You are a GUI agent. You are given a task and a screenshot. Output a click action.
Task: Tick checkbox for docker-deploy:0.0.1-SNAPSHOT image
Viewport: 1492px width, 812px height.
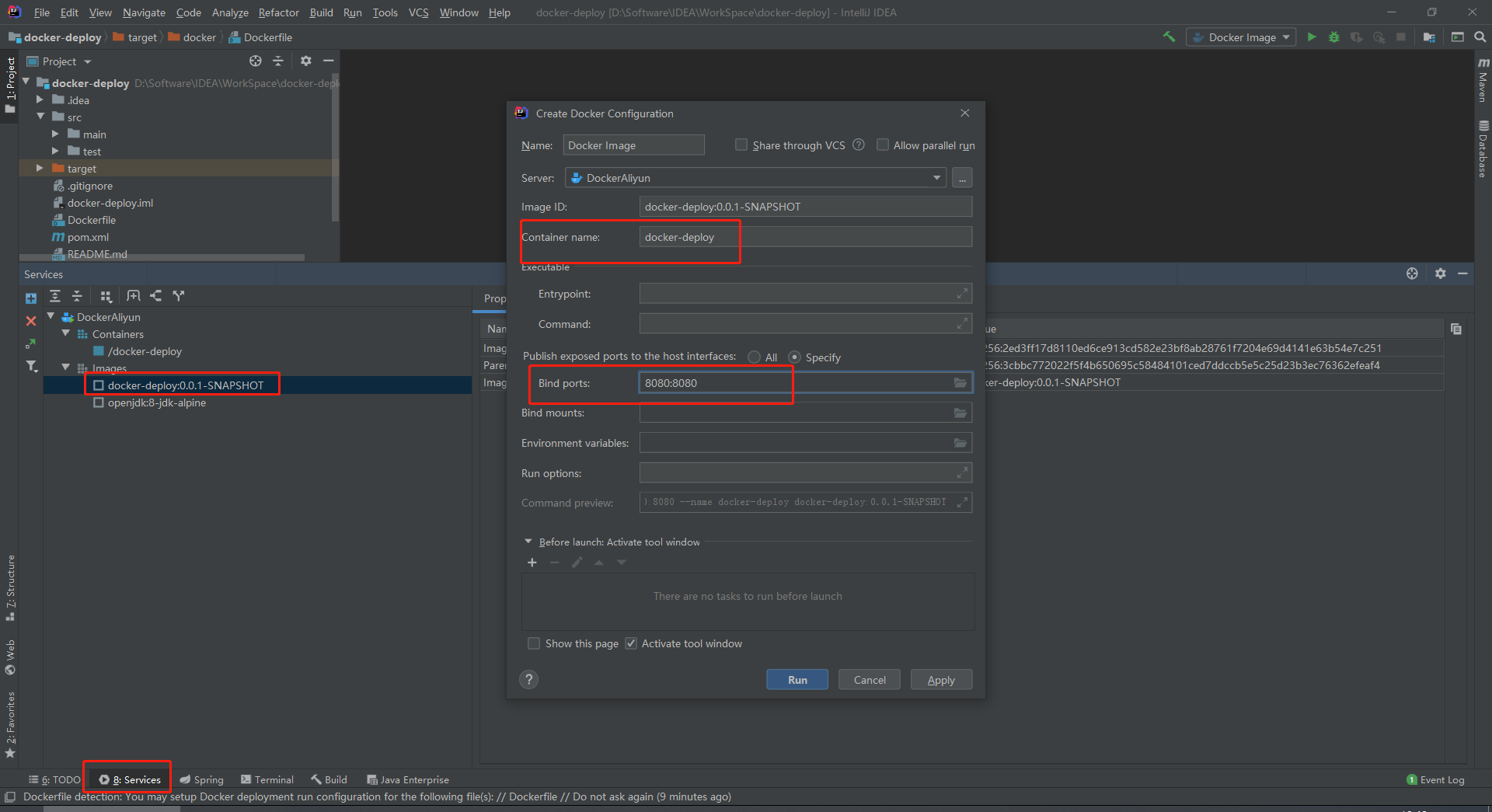(99, 385)
